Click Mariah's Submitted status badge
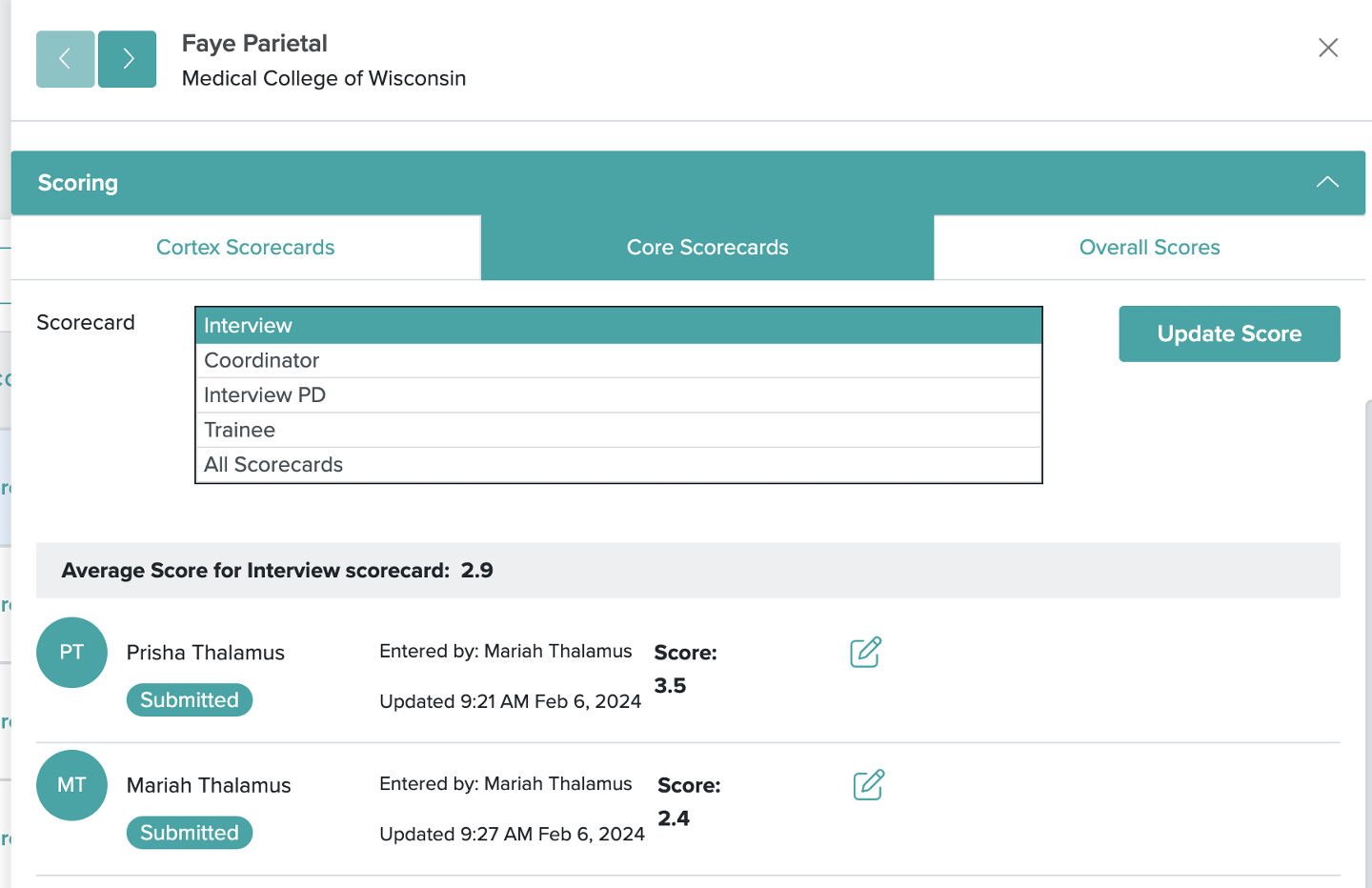 point(189,832)
